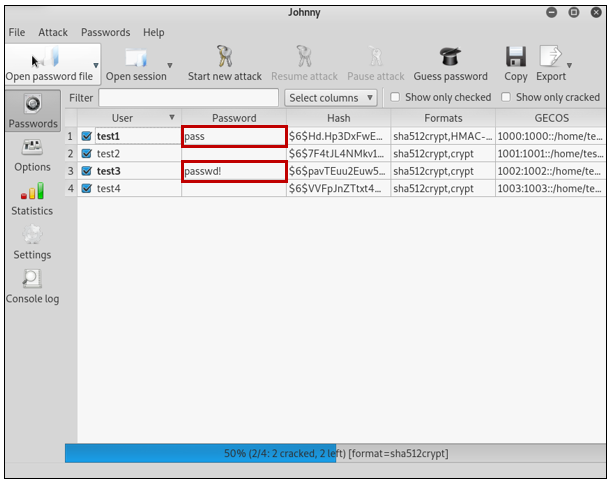
Task: Open Guess password hat icon
Action: pyautogui.click(x=450, y=56)
